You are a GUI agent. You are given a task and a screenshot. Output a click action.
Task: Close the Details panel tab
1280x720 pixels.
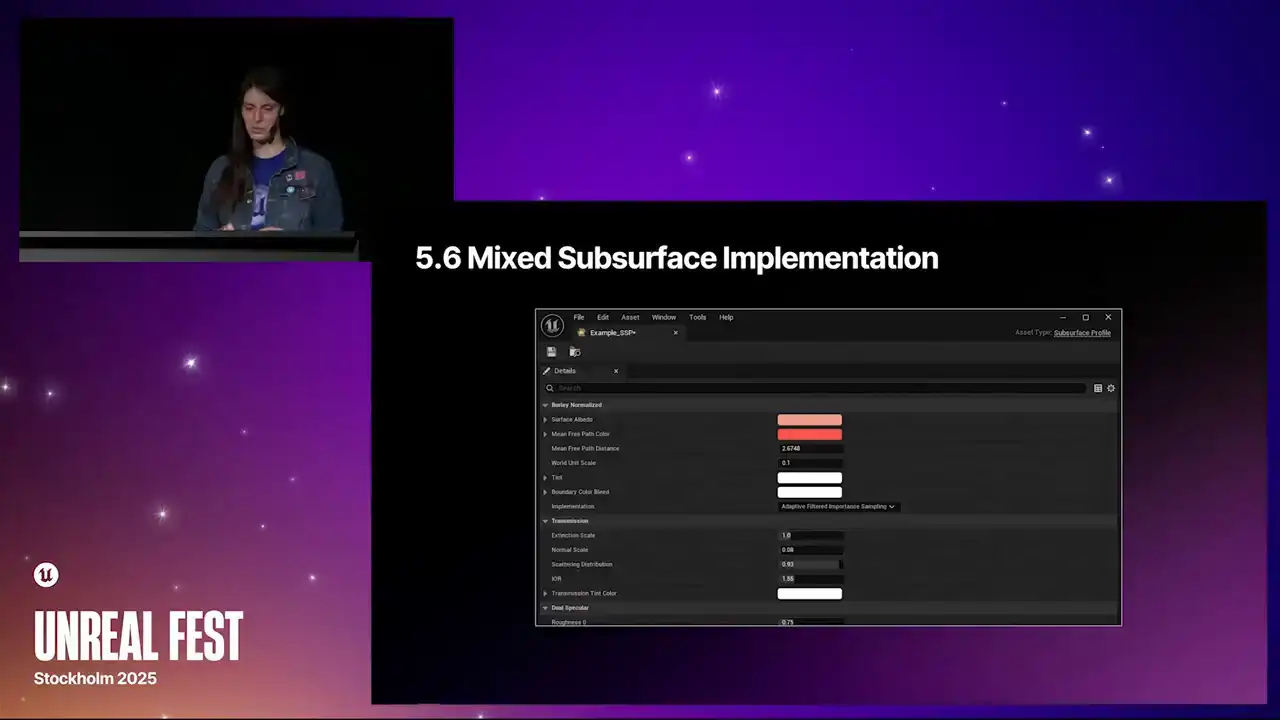coord(616,371)
